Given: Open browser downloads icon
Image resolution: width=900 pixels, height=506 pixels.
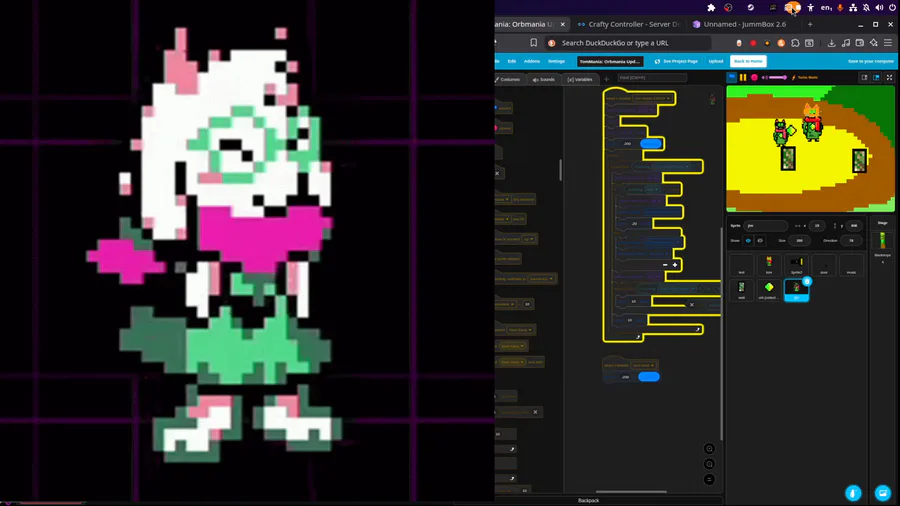Looking at the screenshot, I should point(831,42).
